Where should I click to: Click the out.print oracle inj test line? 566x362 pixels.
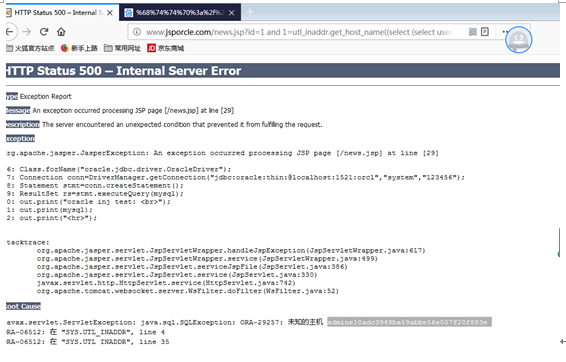pos(88,202)
